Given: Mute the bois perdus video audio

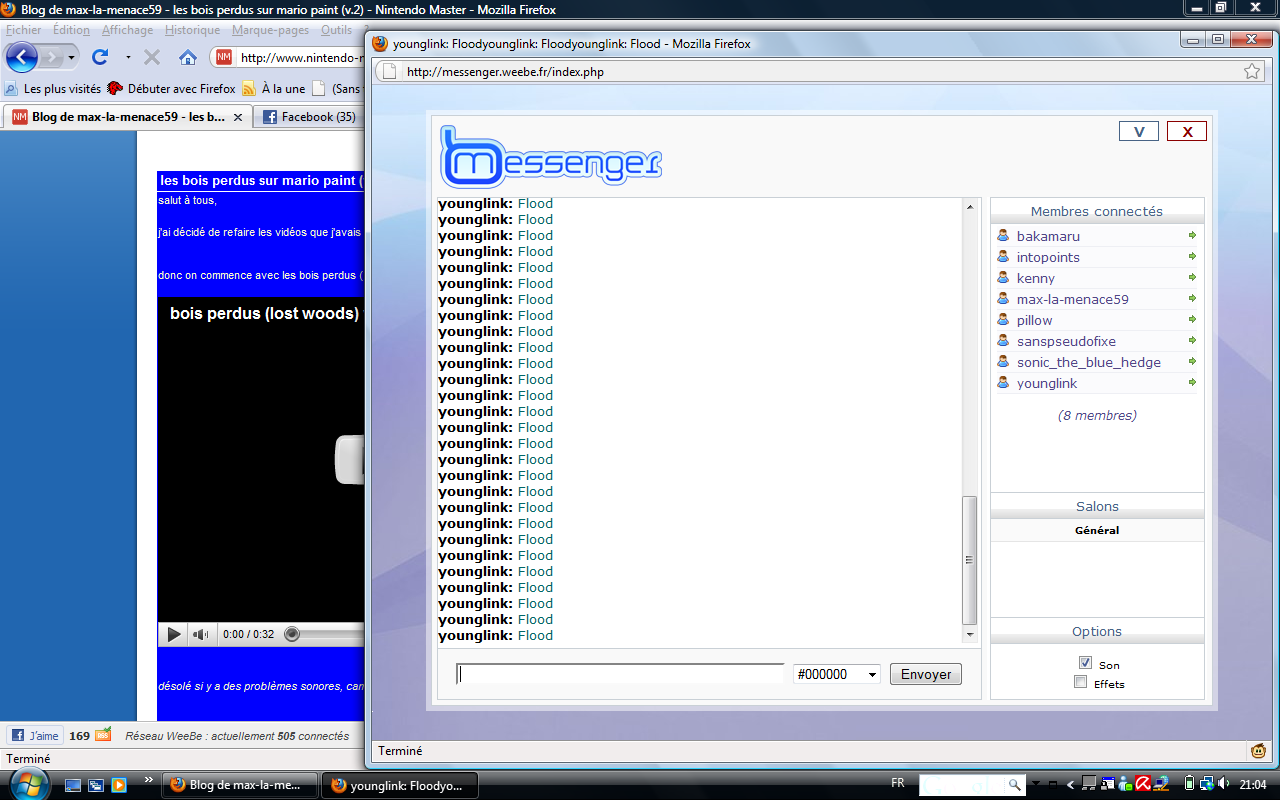Looking at the screenshot, I should click(201, 634).
